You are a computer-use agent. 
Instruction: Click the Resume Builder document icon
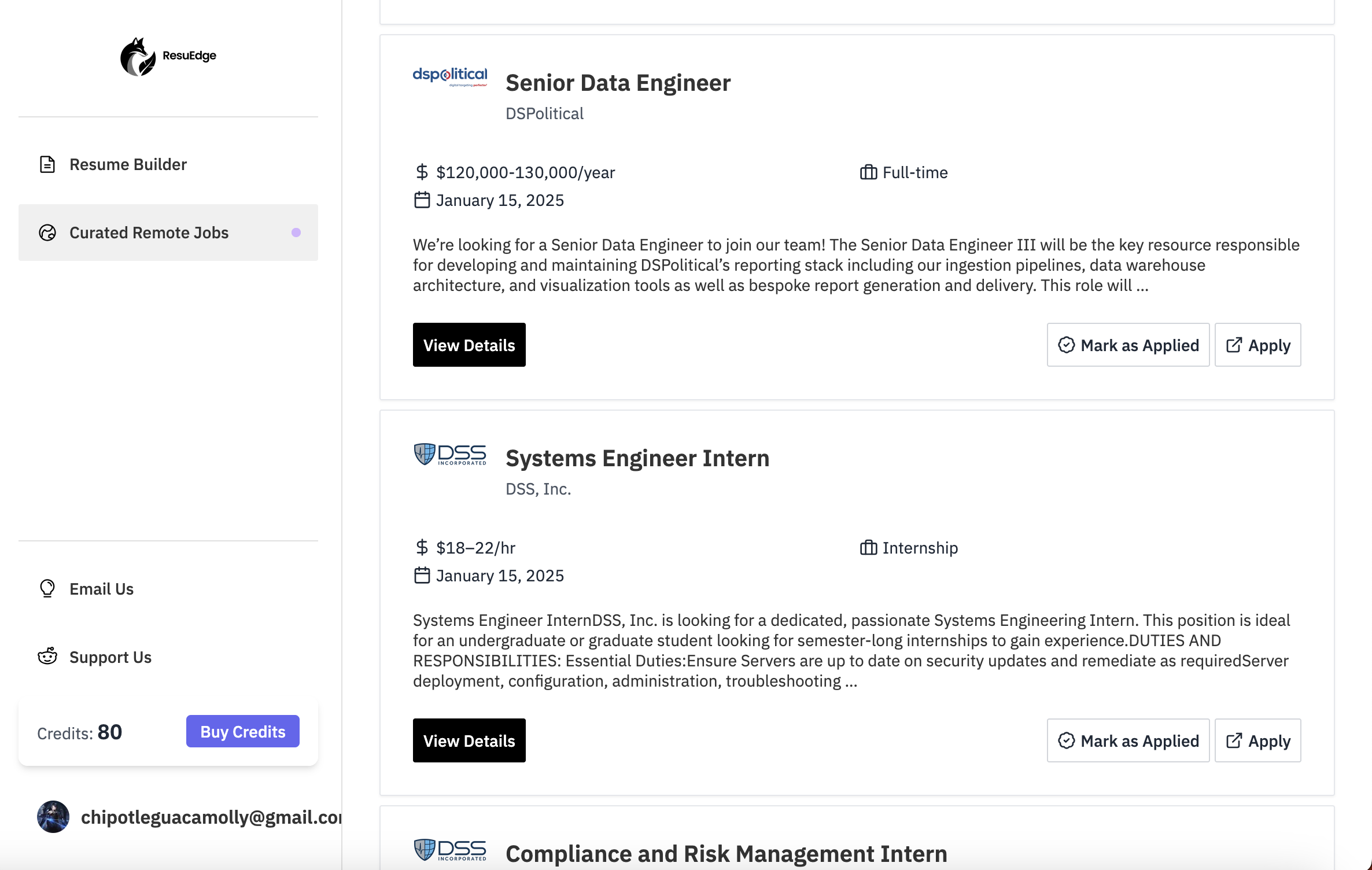pyautogui.click(x=47, y=164)
